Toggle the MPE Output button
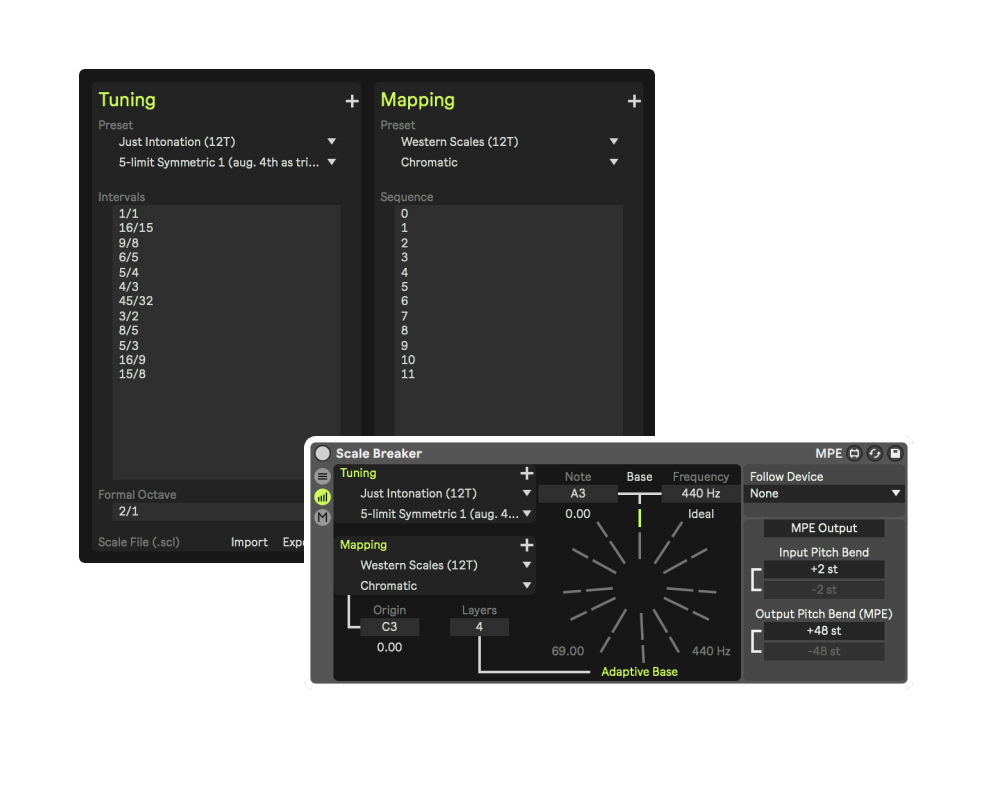Viewport: 992px width, 792px height. point(824,528)
